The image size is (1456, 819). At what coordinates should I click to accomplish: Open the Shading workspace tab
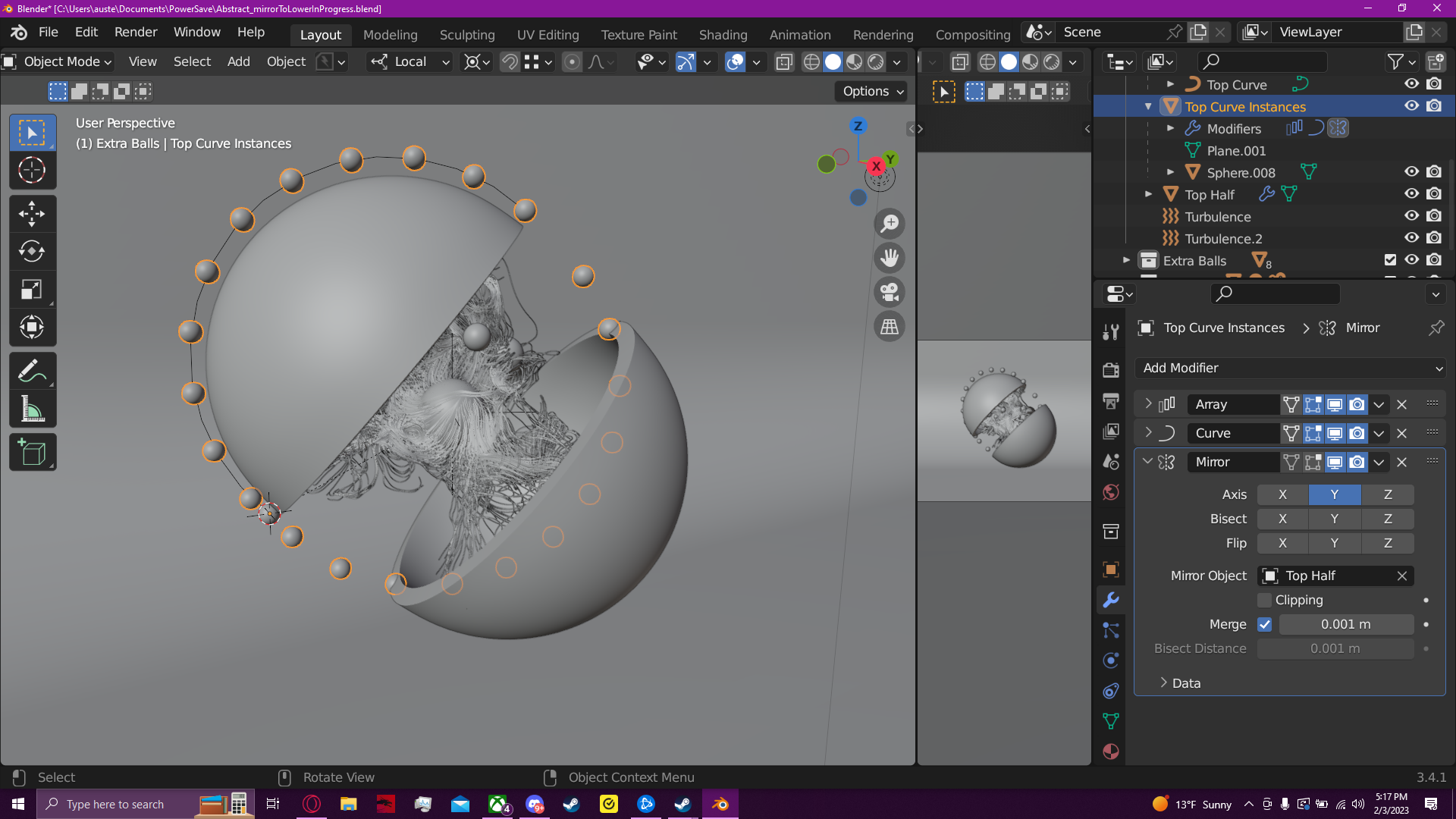[x=723, y=33]
